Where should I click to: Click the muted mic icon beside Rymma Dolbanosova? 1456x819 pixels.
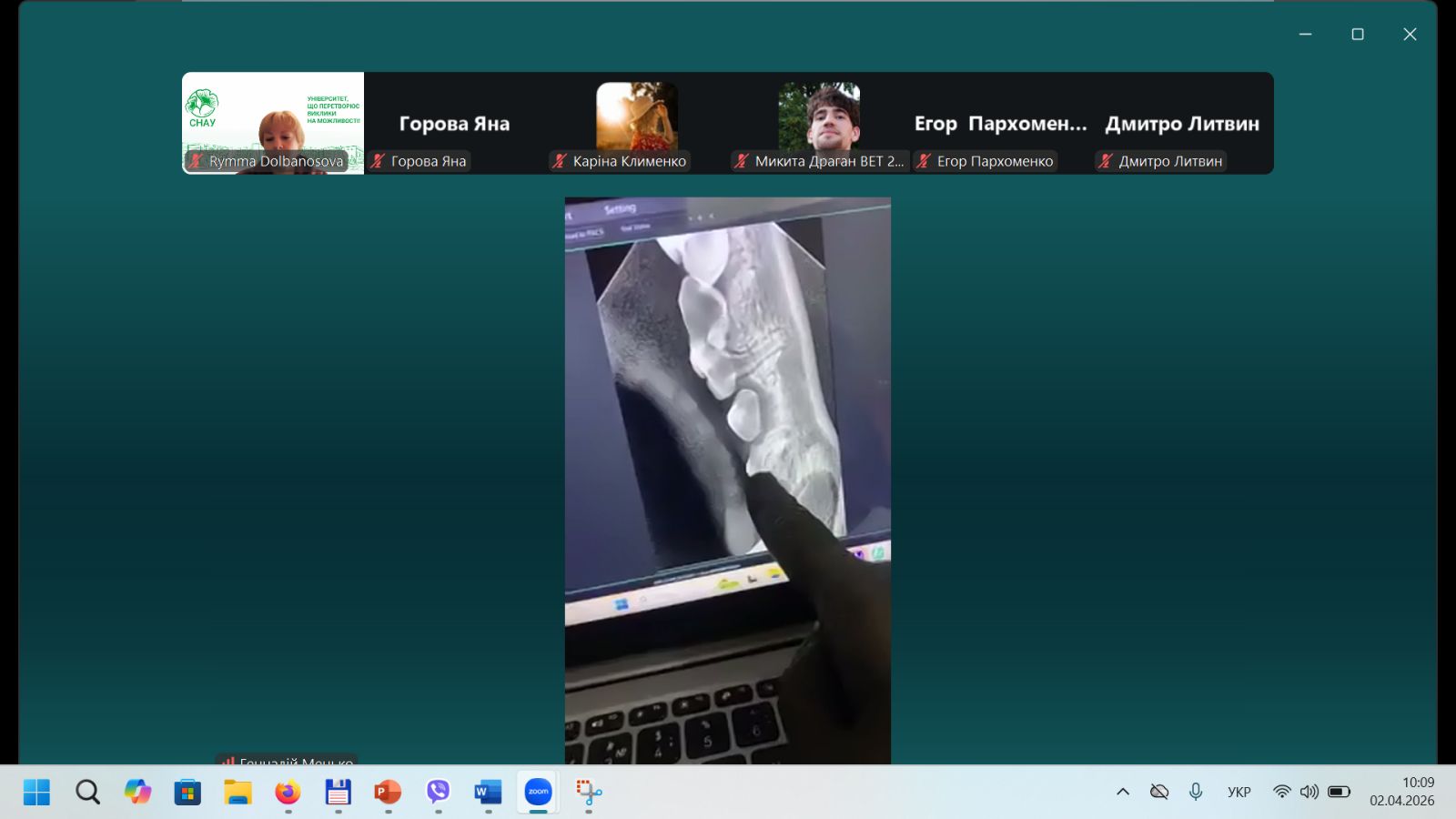(196, 161)
